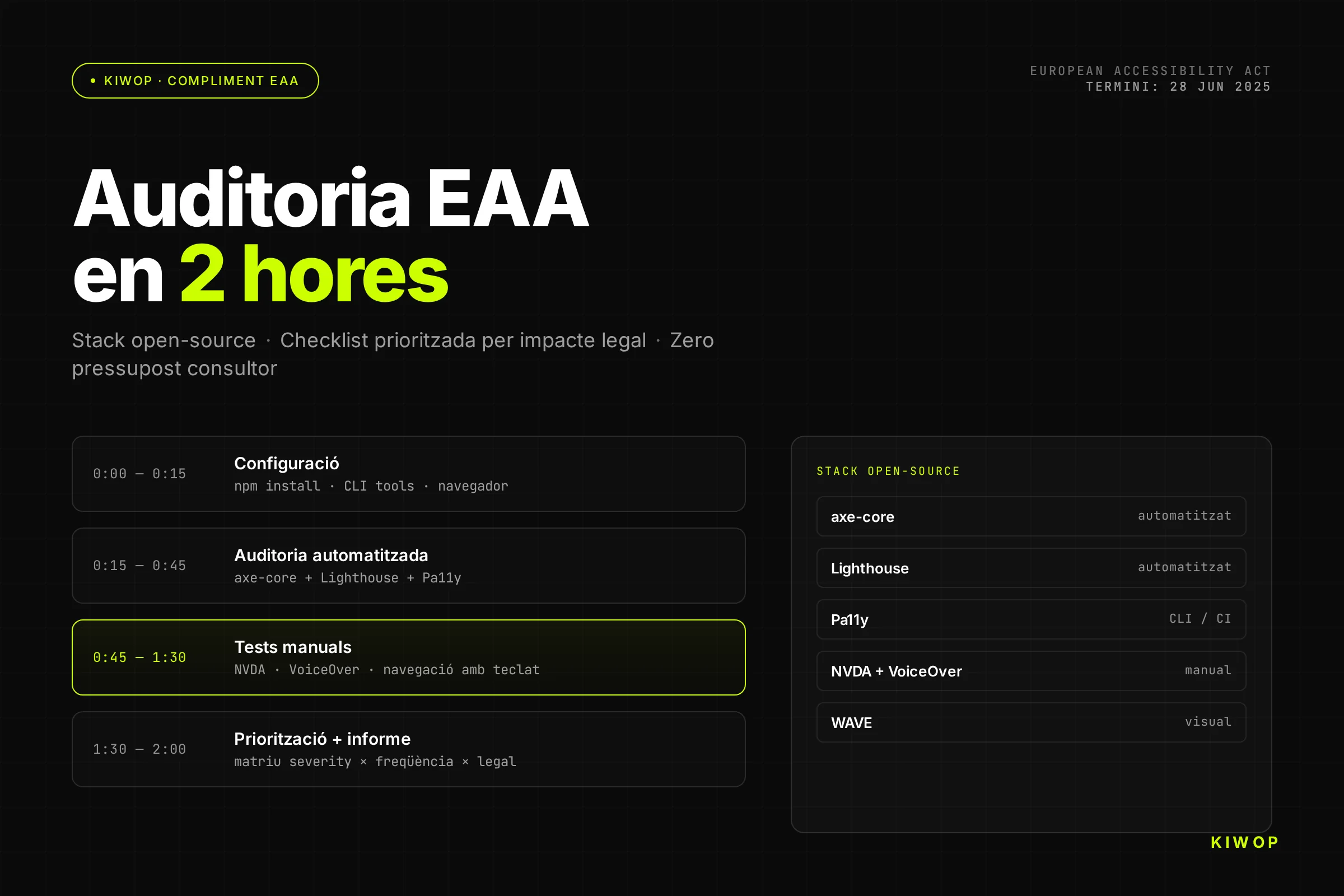The width and height of the screenshot is (1344, 896).
Task: Click the 'automatitzat' tag in axe-core row
Action: click(x=1184, y=516)
